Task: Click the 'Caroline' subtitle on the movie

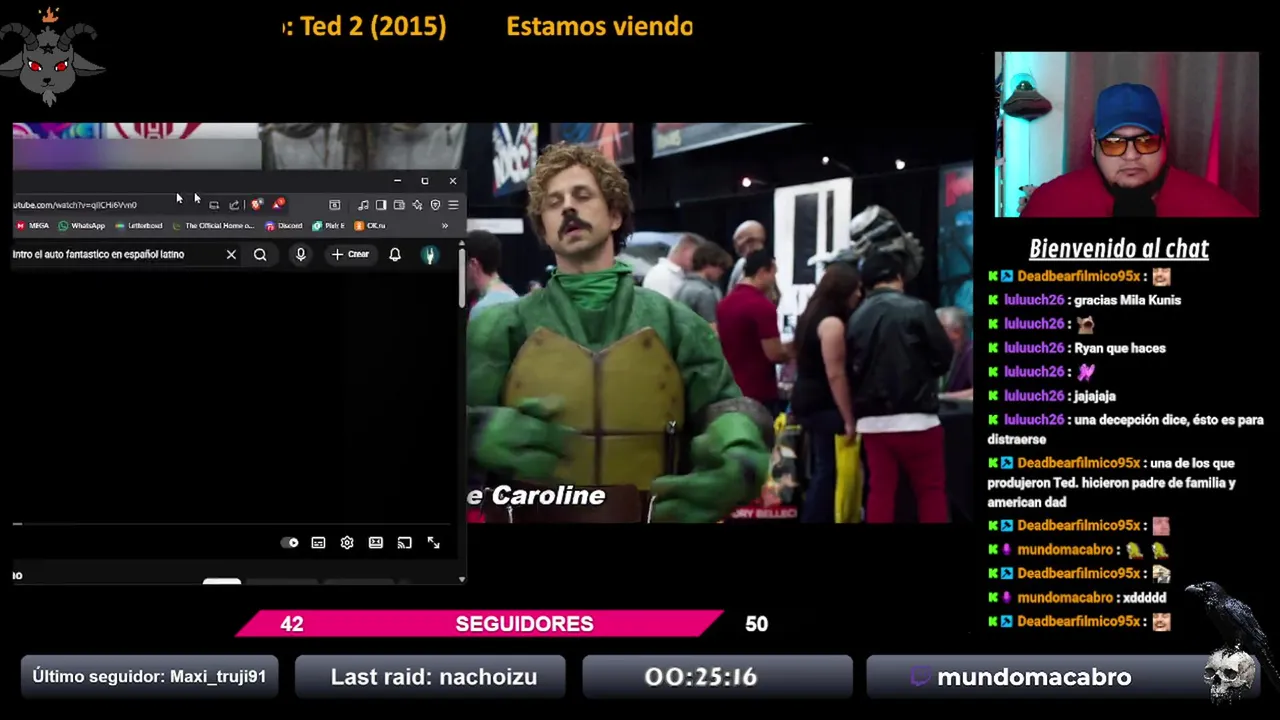Action: (x=548, y=496)
